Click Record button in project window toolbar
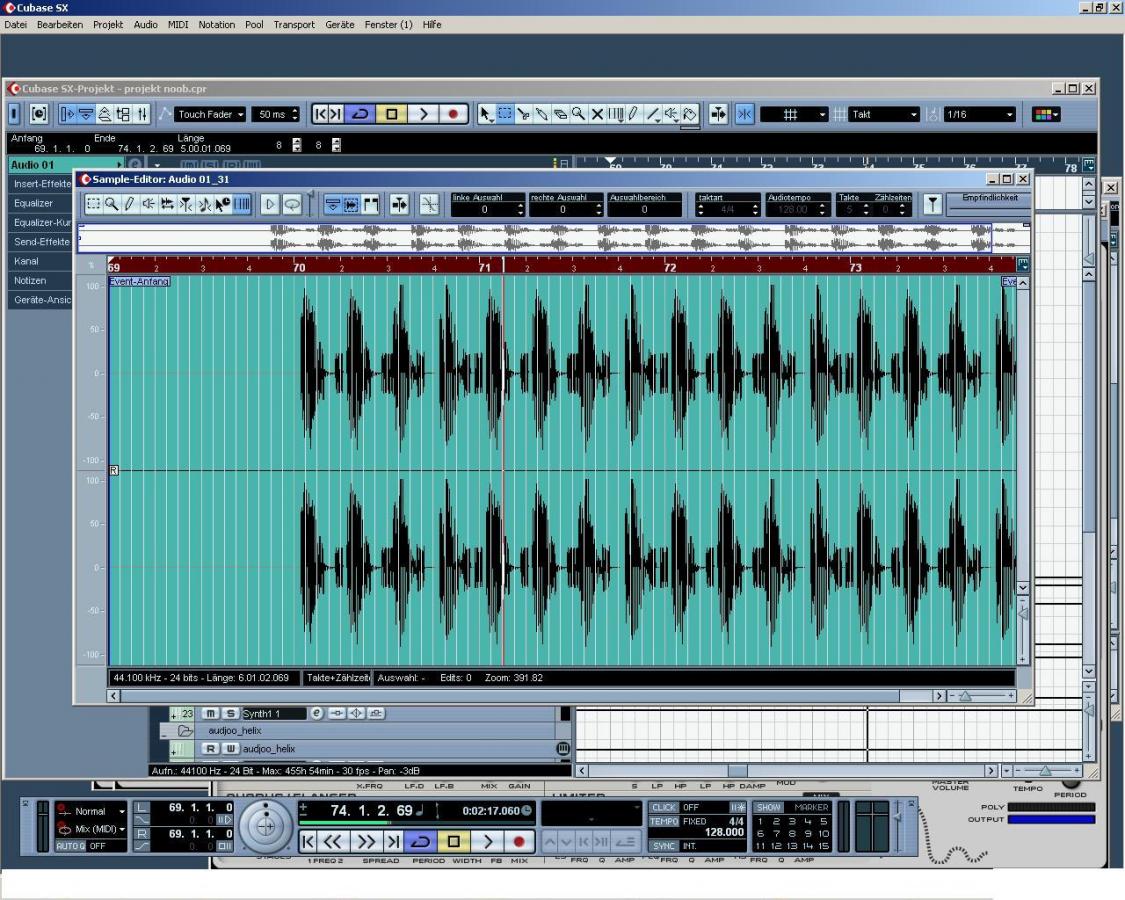 [x=453, y=114]
